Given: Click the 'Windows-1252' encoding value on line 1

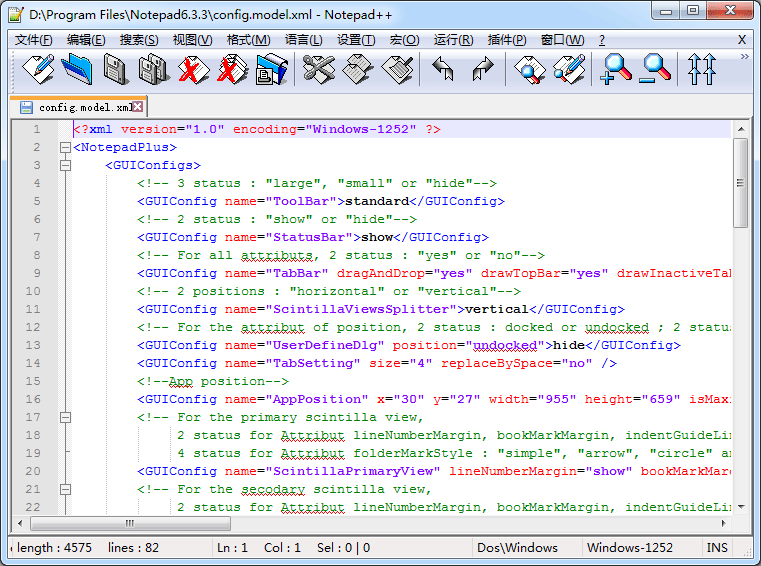Looking at the screenshot, I should coord(361,129).
